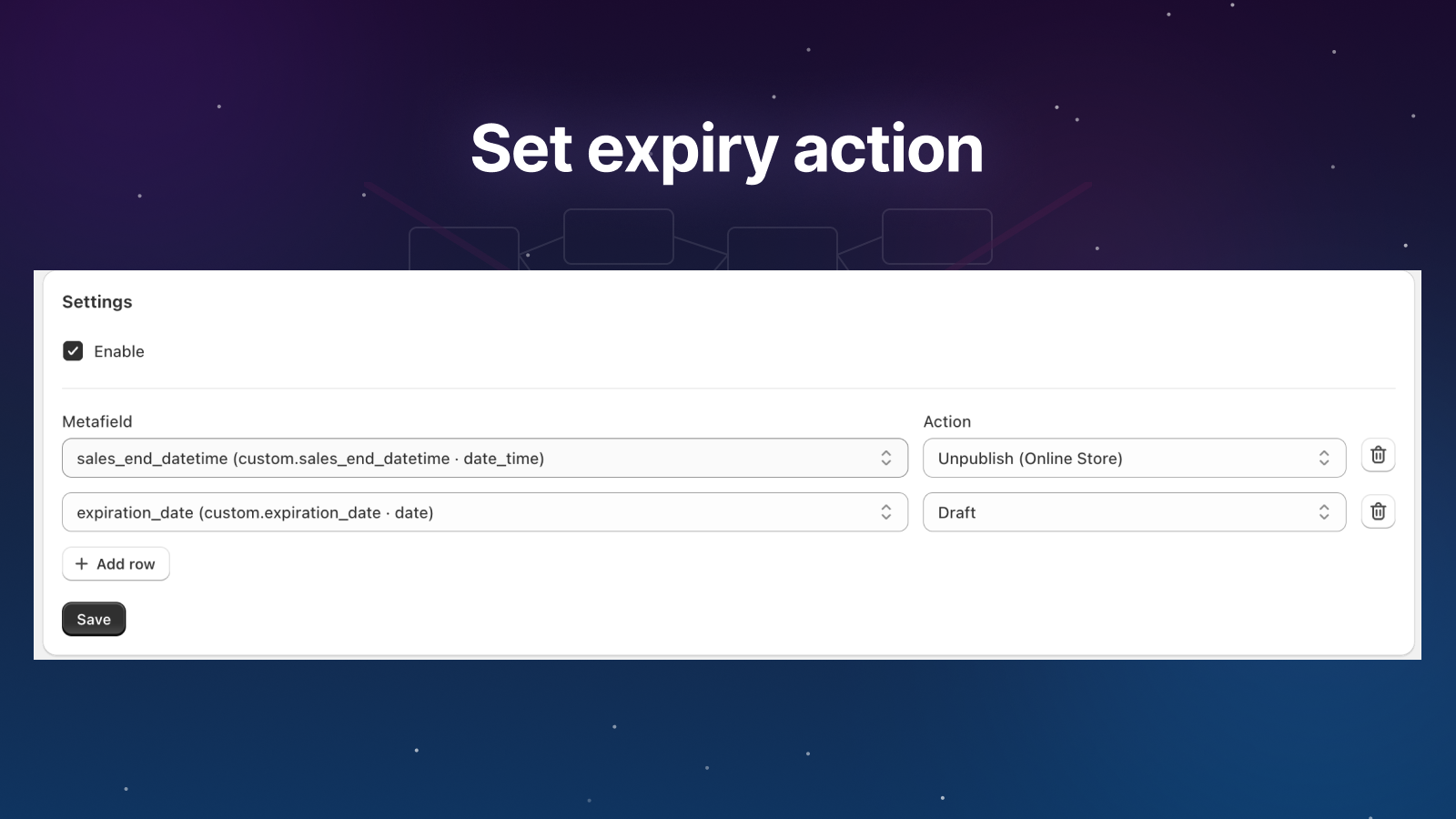Click the up-down arrows on Draft selector
The image size is (1456, 819).
click(x=1324, y=512)
